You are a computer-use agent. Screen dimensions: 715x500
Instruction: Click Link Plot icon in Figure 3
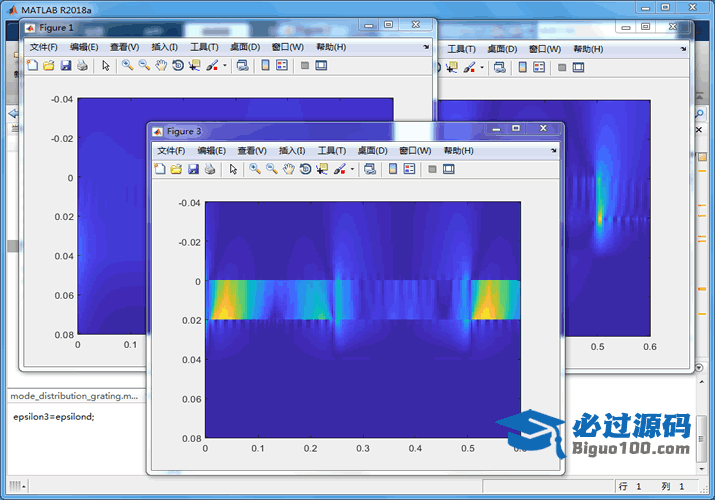coord(370,169)
